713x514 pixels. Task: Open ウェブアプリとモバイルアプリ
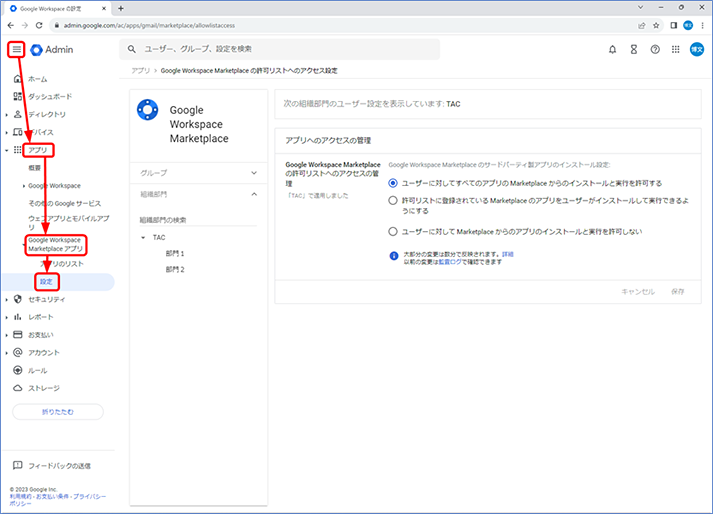click(69, 222)
